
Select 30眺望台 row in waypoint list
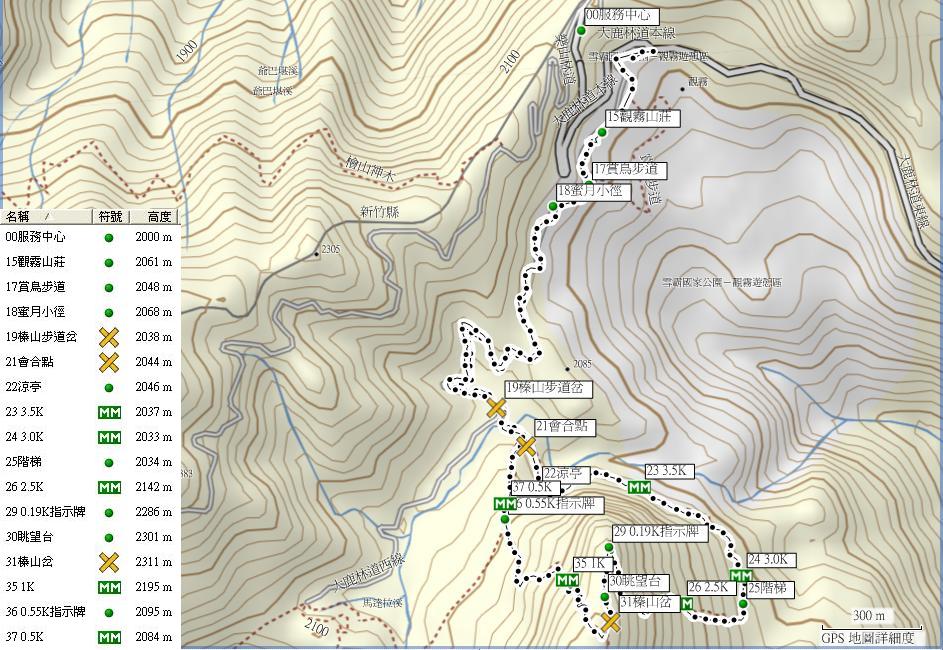coord(90,537)
